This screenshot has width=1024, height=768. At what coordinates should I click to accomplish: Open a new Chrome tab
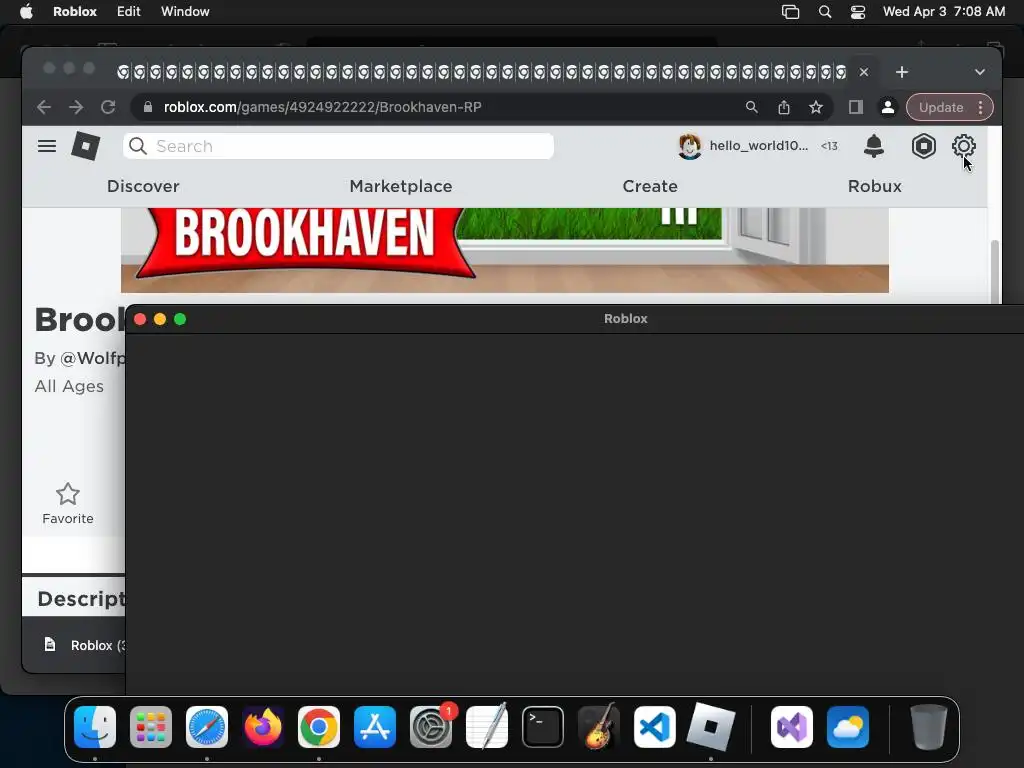[x=902, y=72]
